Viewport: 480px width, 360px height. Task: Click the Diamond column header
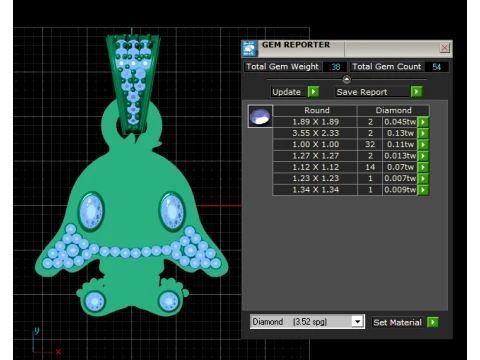(x=393, y=110)
